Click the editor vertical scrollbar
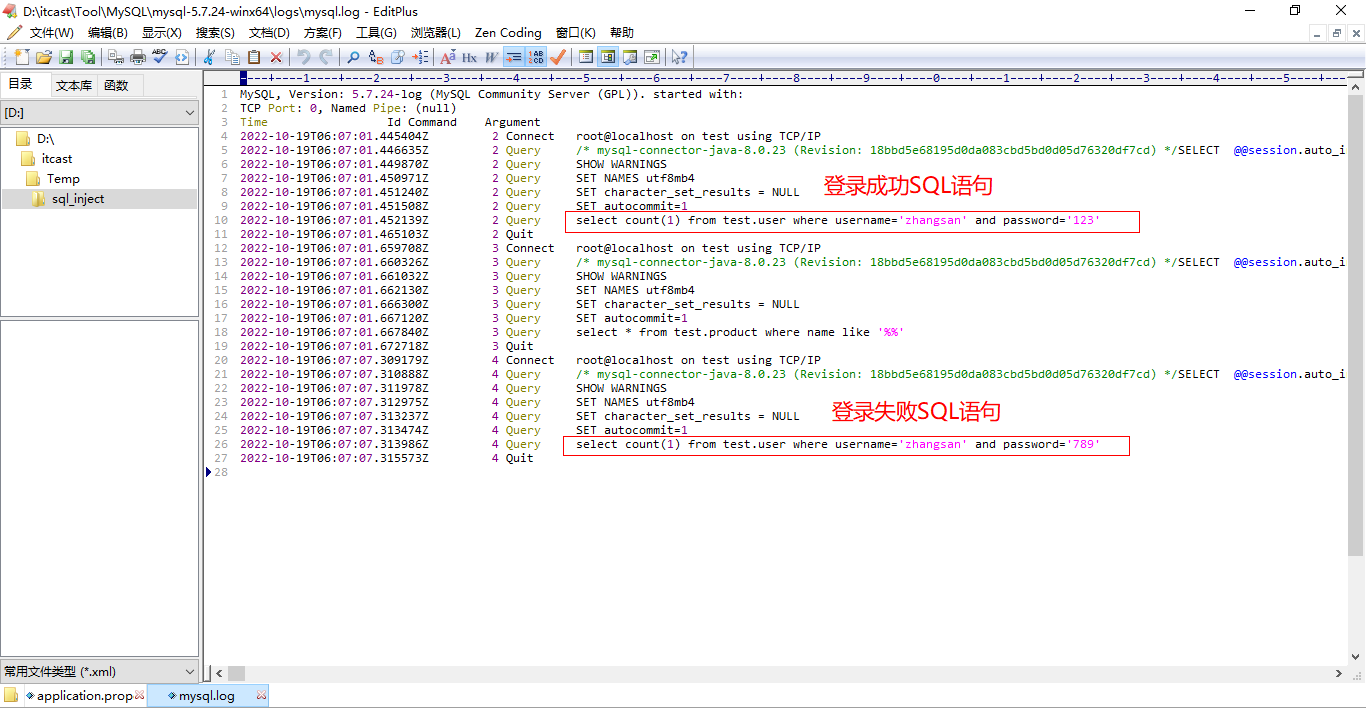This screenshot has height=709, width=1366. (x=1356, y=324)
